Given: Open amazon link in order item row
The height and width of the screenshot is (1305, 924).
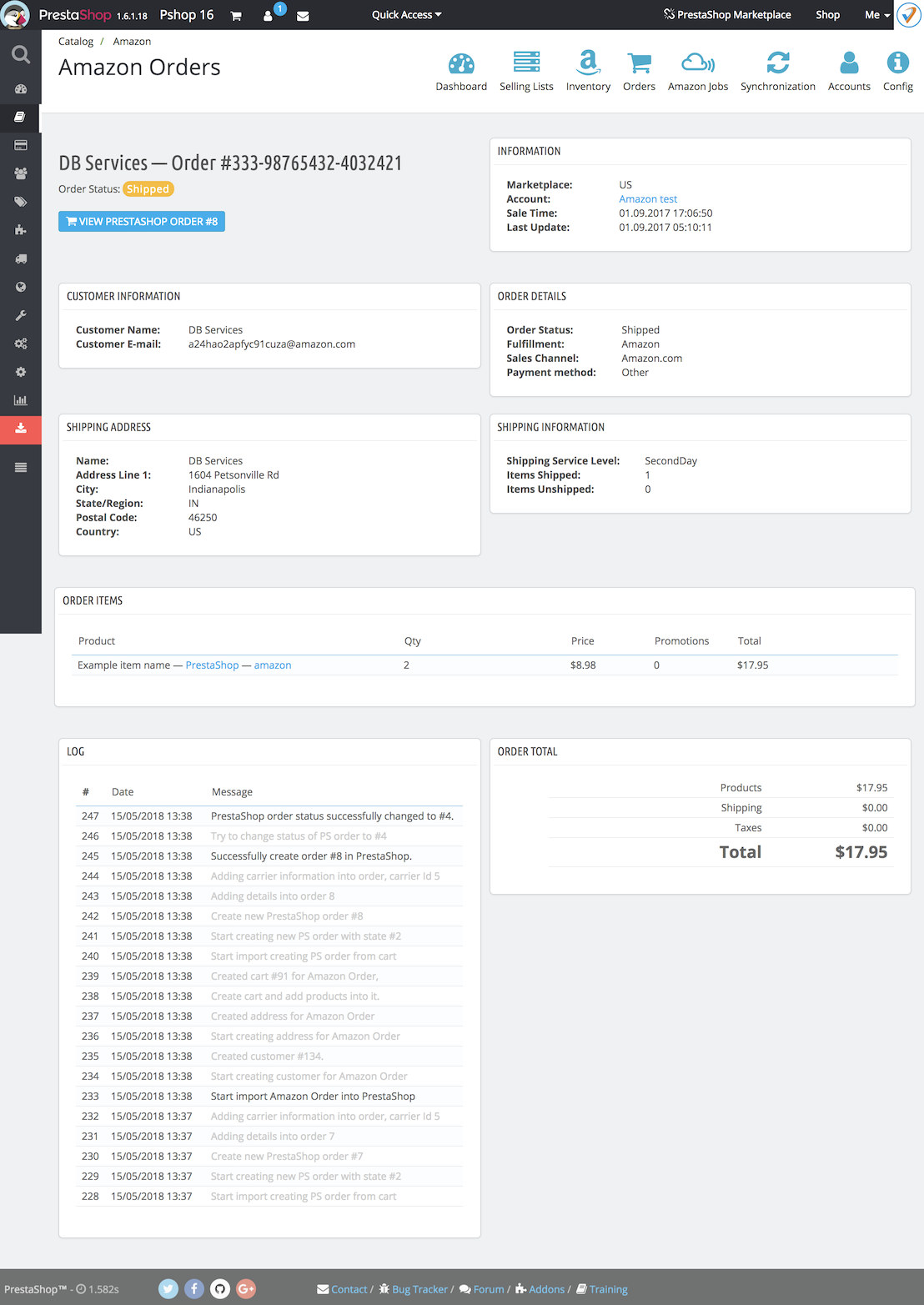Looking at the screenshot, I should [x=273, y=665].
